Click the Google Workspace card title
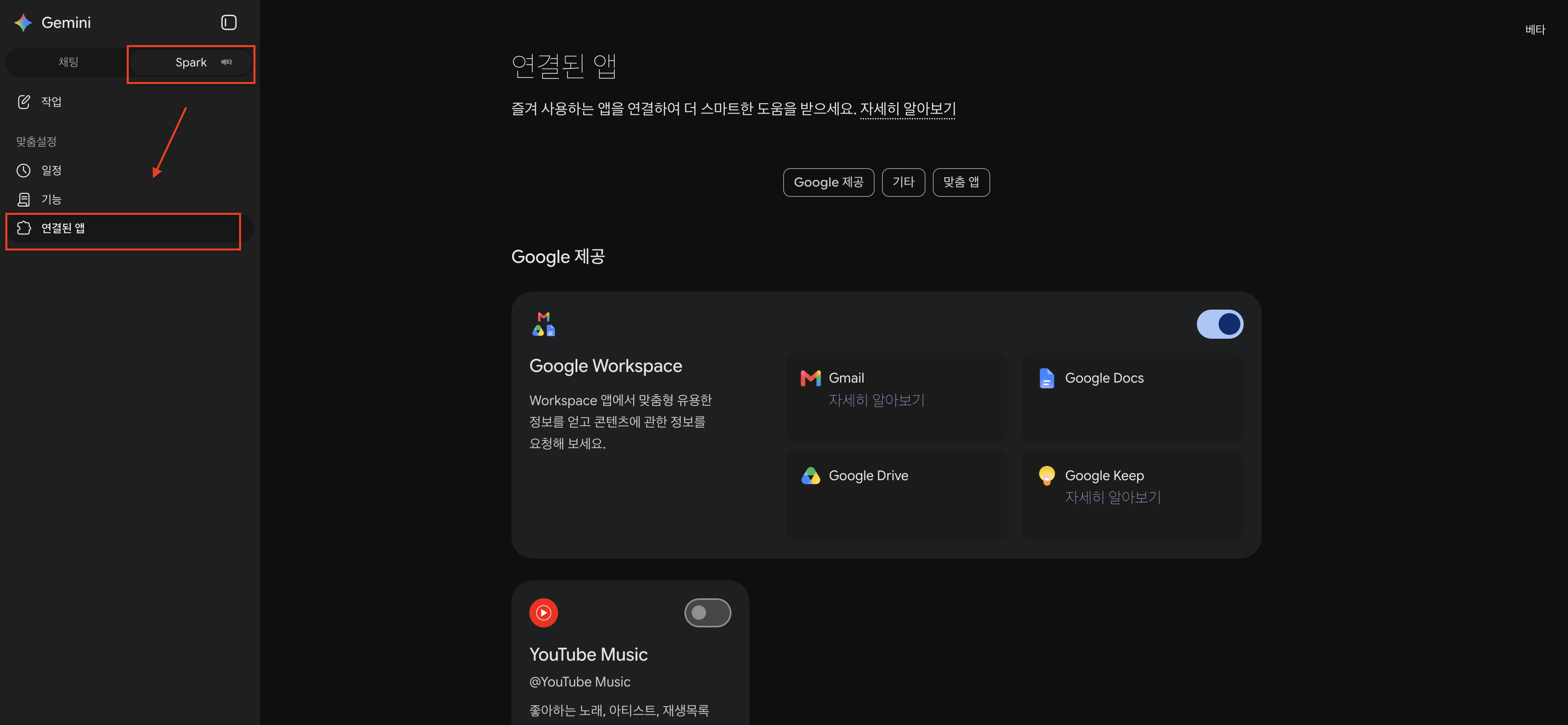The image size is (1568, 725). (x=606, y=366)
